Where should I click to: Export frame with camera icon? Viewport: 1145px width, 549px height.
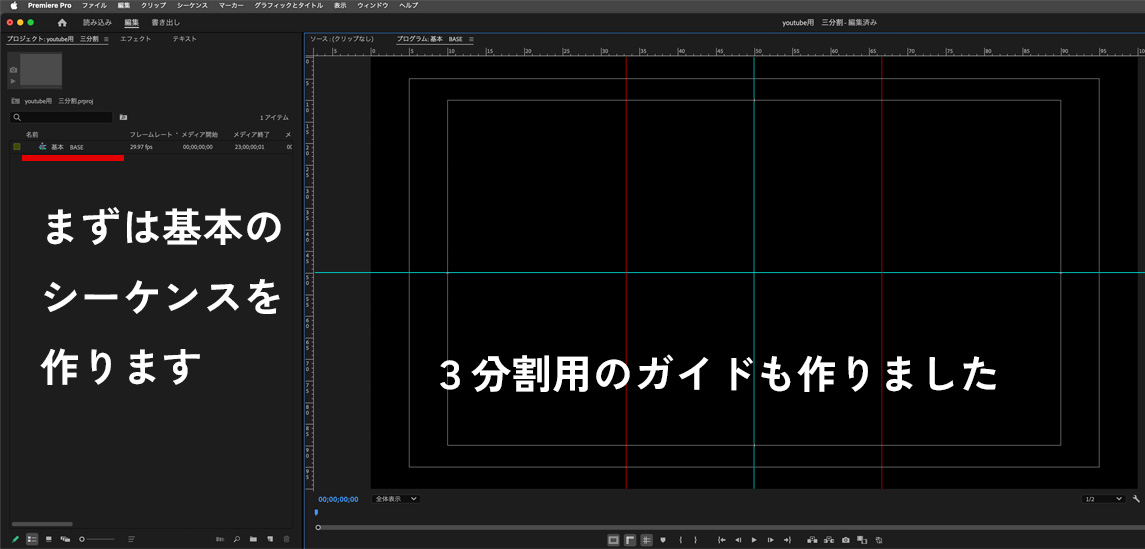(x=846, y=540)
